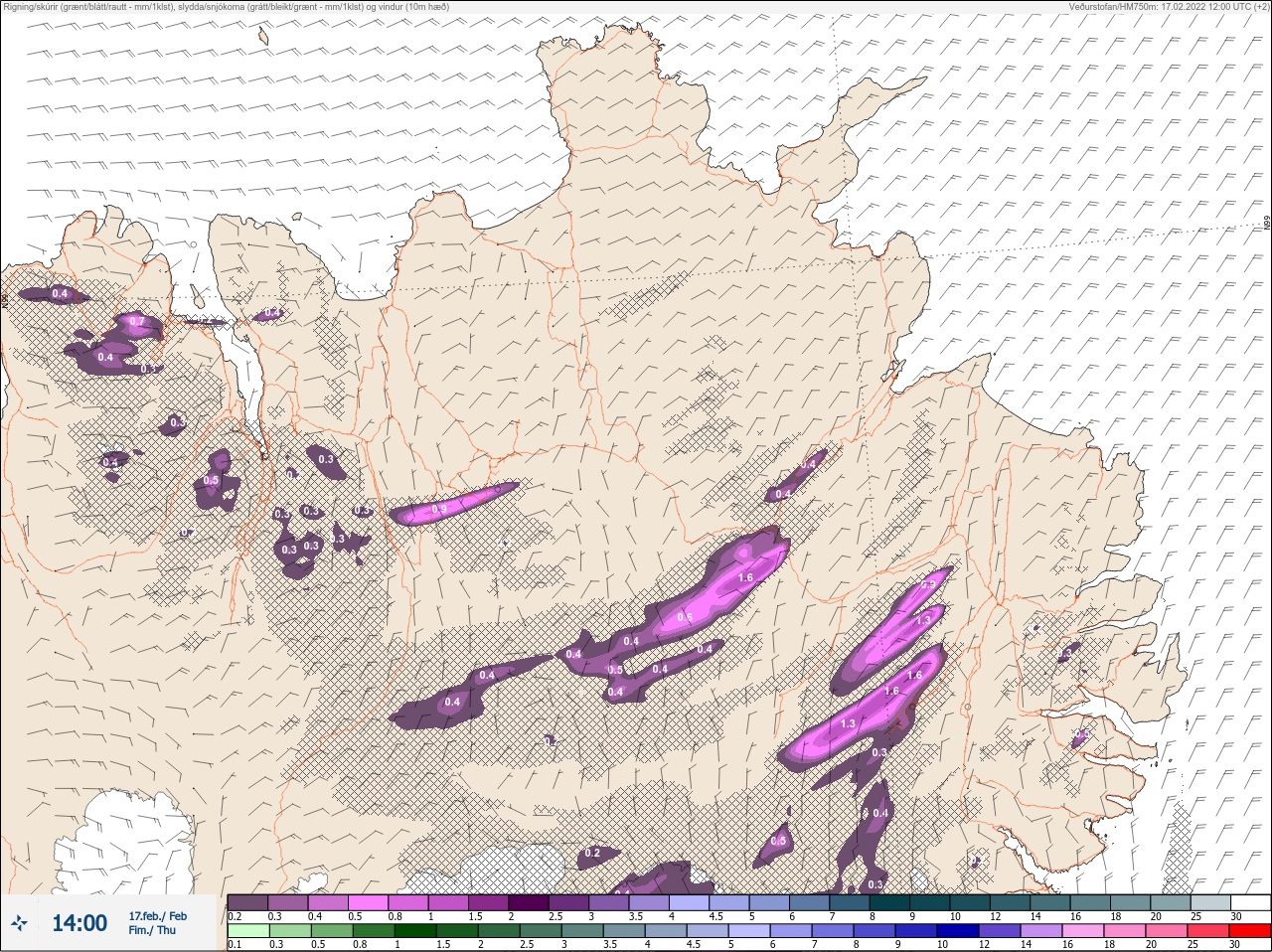Pick the upper legend swatch labeled 1.5
This screenshot has width=1272, height=952.
[x=489, y=902]
